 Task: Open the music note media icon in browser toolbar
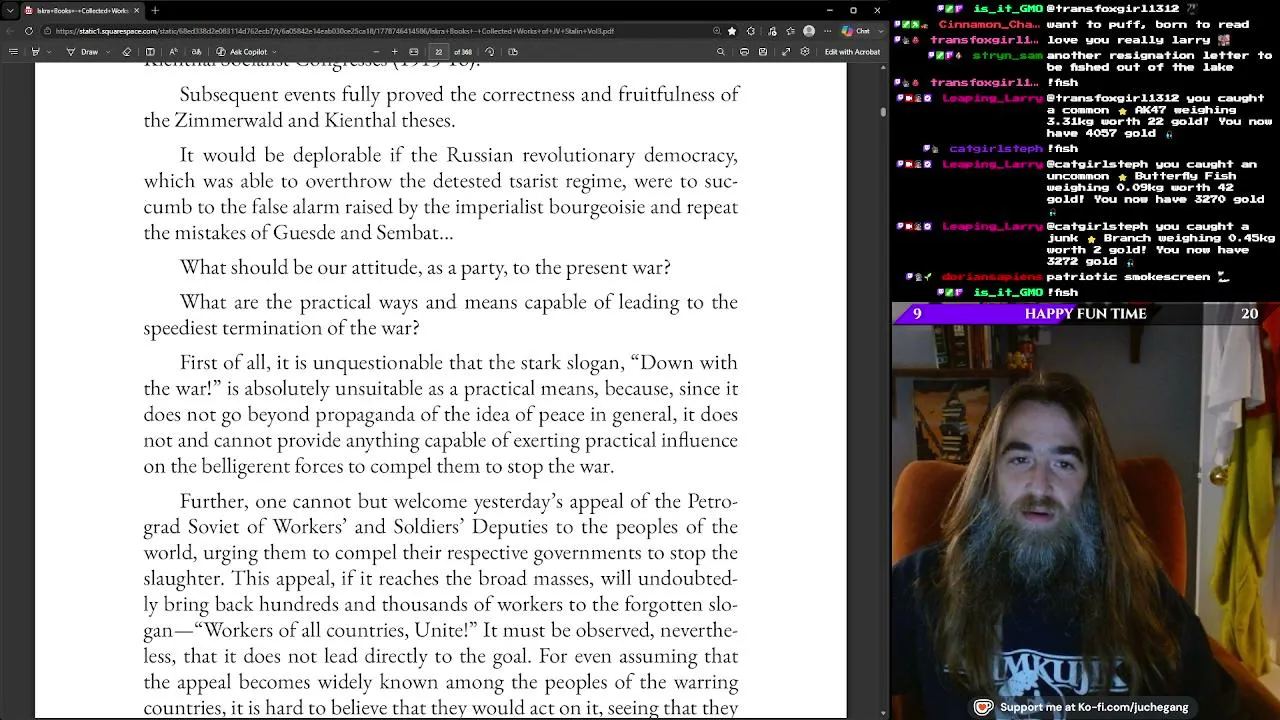(x=770, y=31)
